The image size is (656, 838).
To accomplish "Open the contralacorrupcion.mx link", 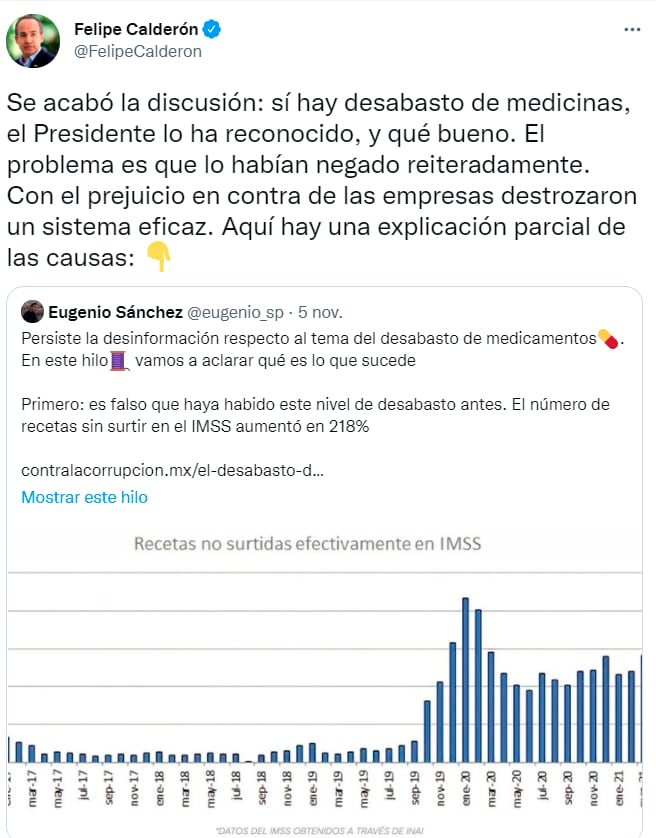I will click(x=172, y=468).
